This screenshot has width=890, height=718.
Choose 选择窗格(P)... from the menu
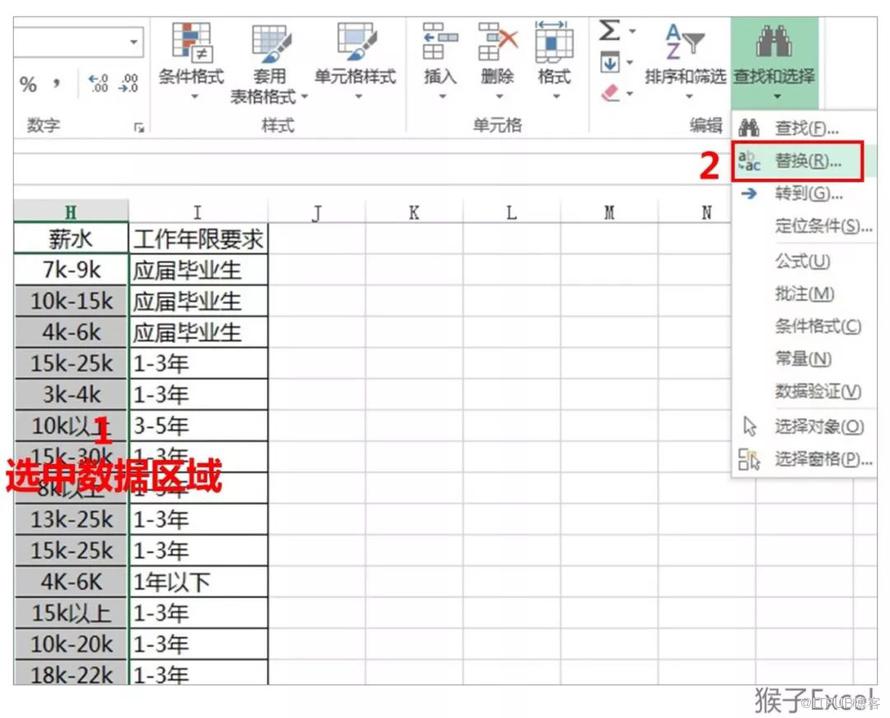click(x=803, y=459)
